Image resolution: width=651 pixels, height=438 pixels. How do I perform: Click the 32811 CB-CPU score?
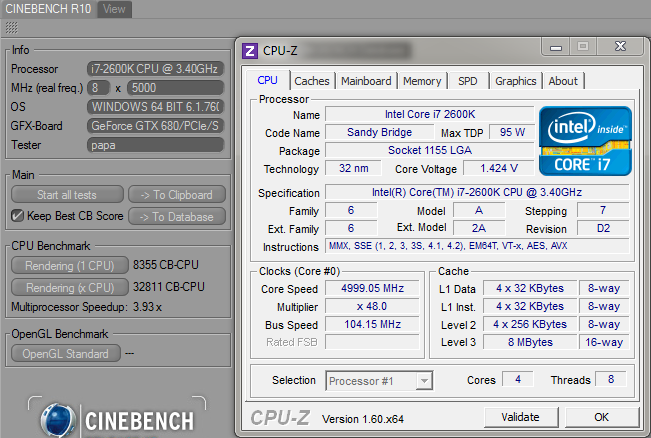click(169, 287)
